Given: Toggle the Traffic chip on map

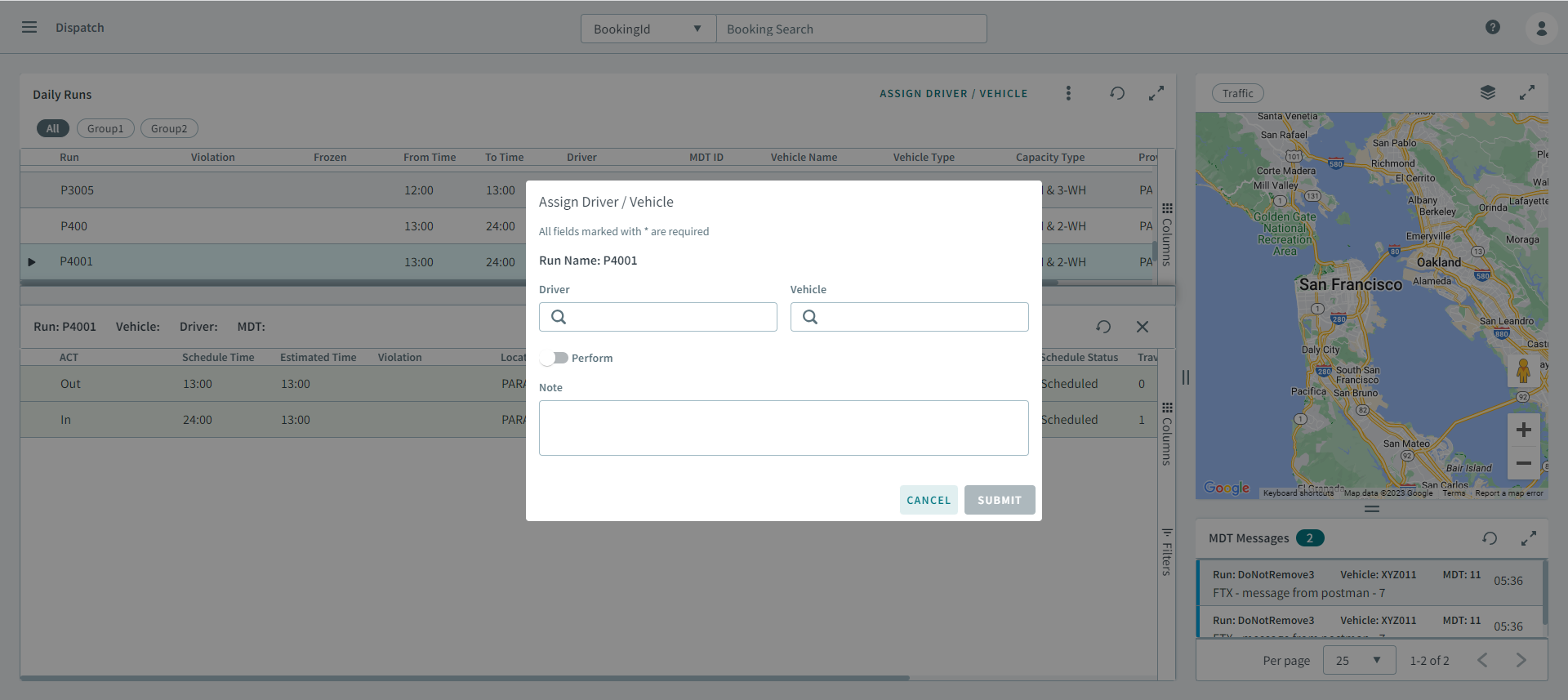Looking at the screenshot, I should 1238,93.
